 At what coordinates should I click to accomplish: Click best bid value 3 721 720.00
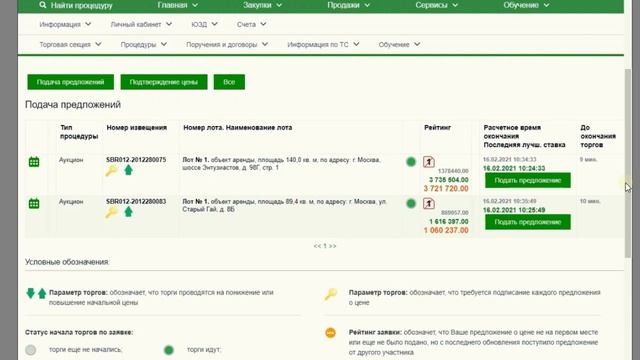[x=446, y=189]
